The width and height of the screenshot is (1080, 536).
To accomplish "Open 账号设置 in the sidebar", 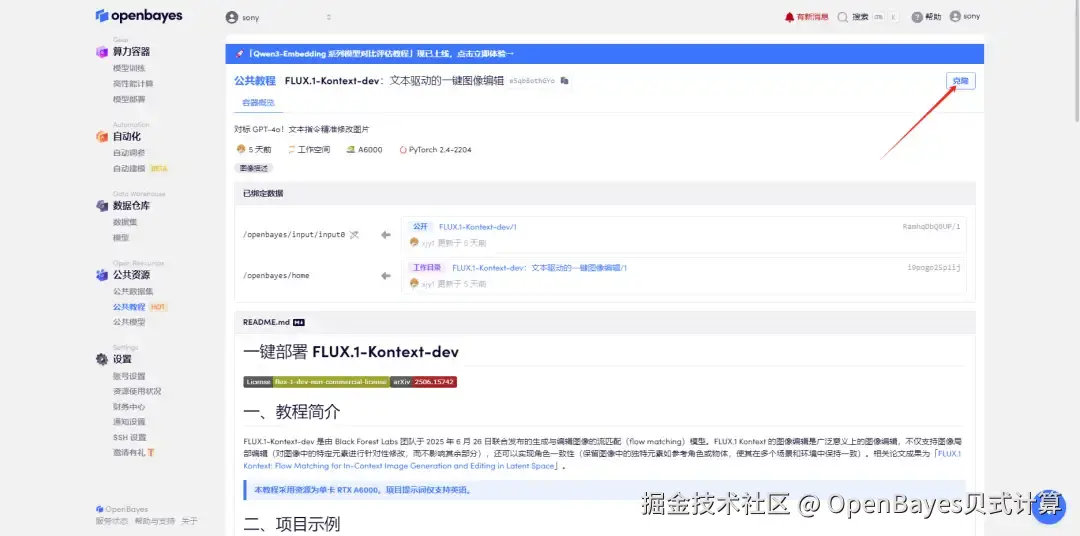I will tap(129, 376).
